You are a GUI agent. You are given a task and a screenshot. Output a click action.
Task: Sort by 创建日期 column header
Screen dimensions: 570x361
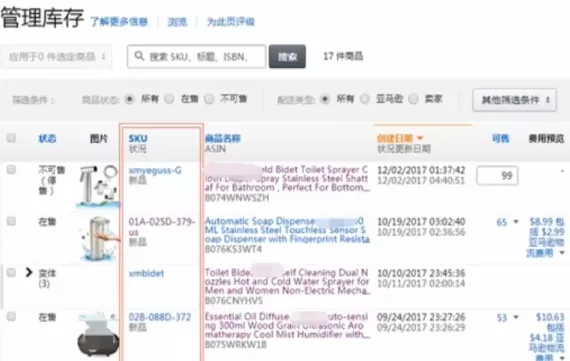[x=395, y=139]
